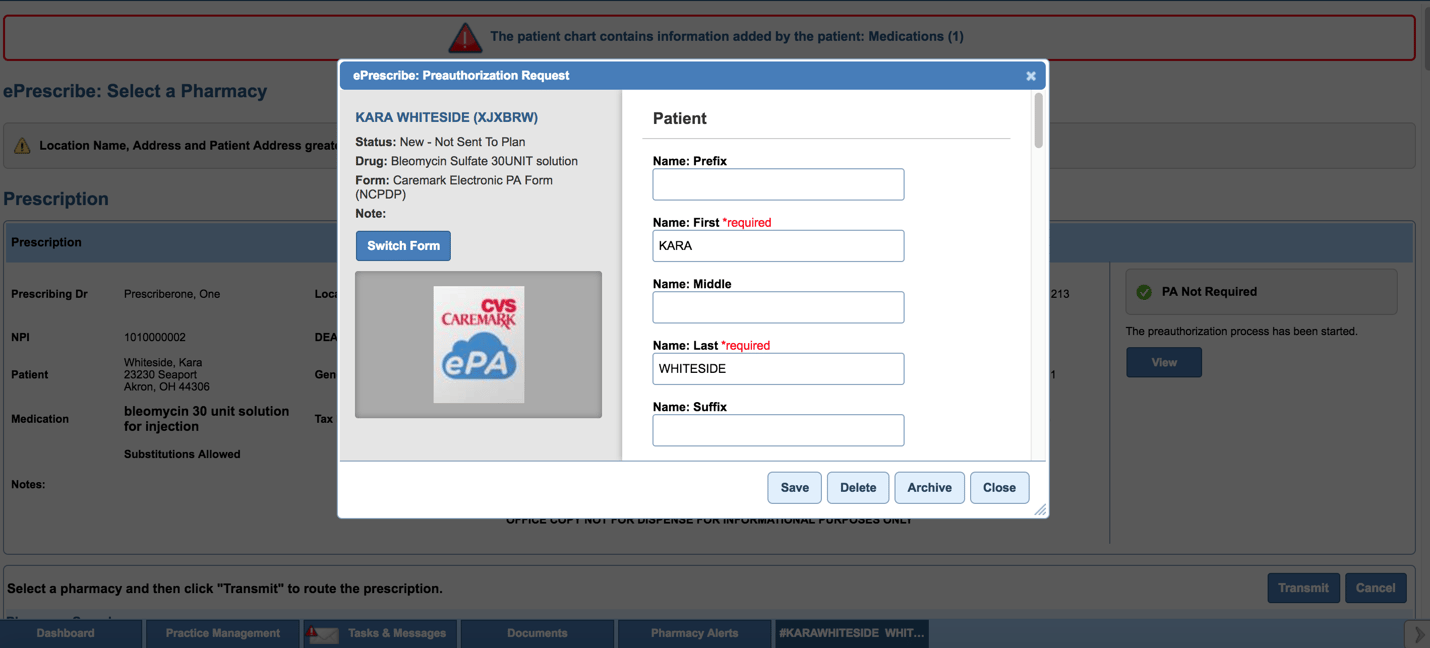Select the Pharmacy Alerts tab
The width and height of the screenshot is (1430, 648).
pyautogui.click(x=694, y=632)
